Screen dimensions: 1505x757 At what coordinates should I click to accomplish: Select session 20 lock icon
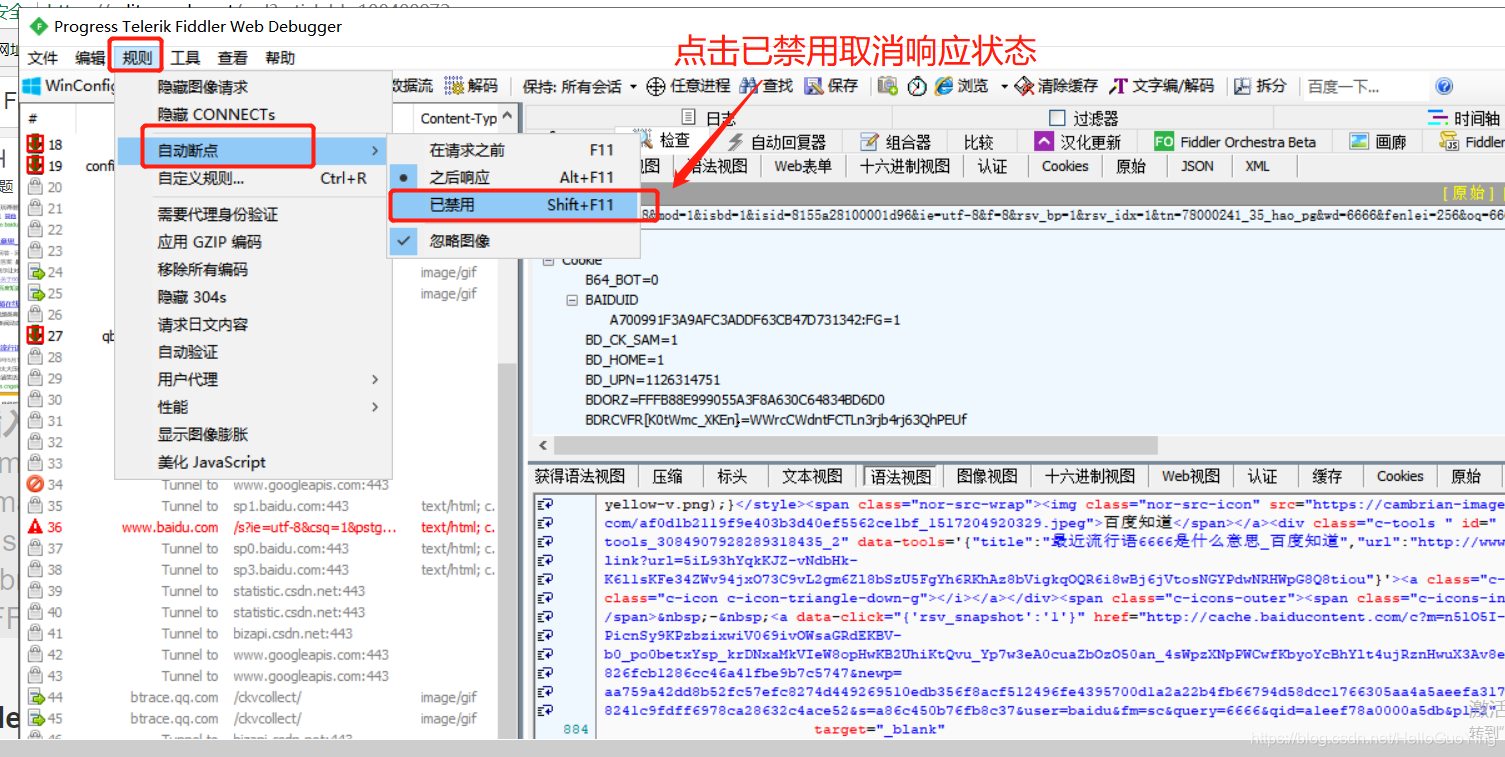[35, 187]
